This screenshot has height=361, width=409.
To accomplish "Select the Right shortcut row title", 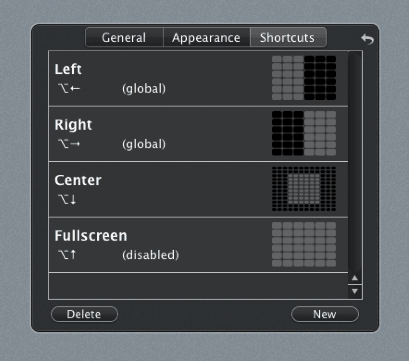I will pyautogui.click(x=73, y=125).
